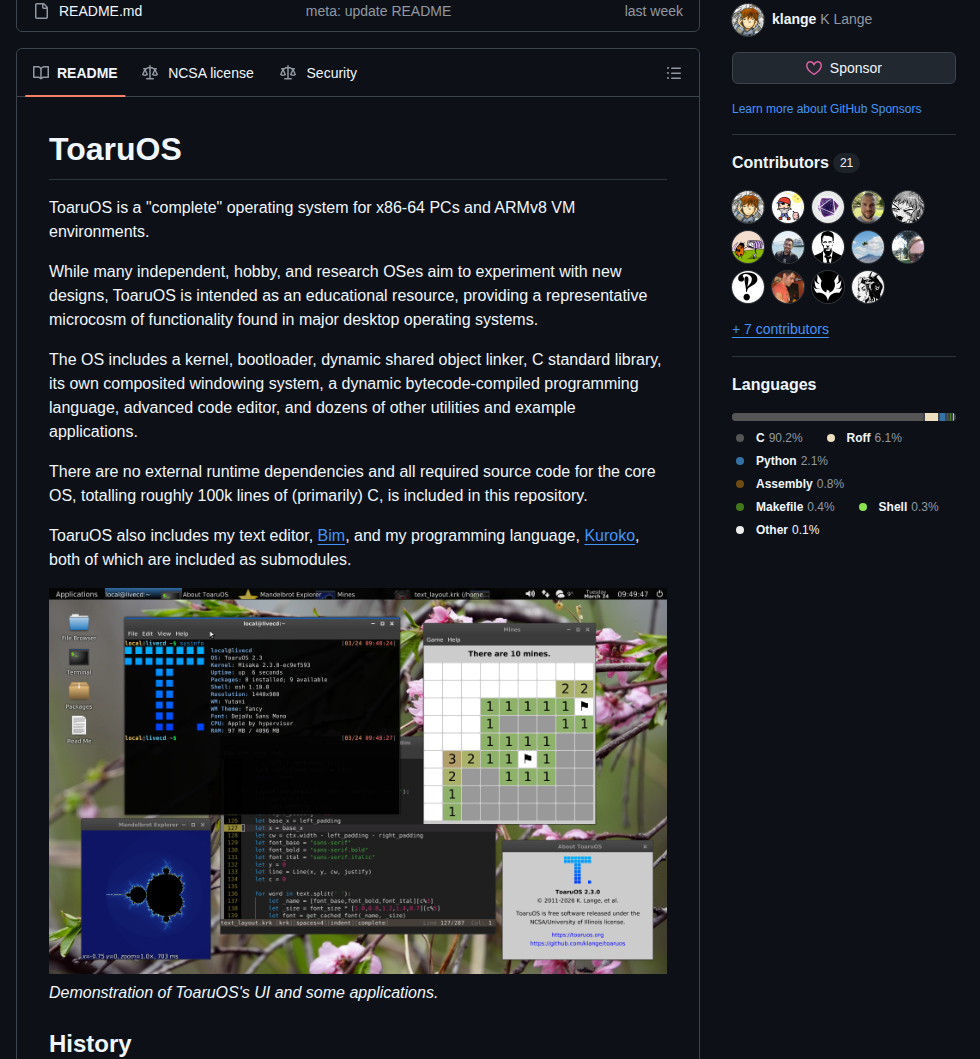Open contributor photo avatar with ferry on water

[x=788, y=247]
